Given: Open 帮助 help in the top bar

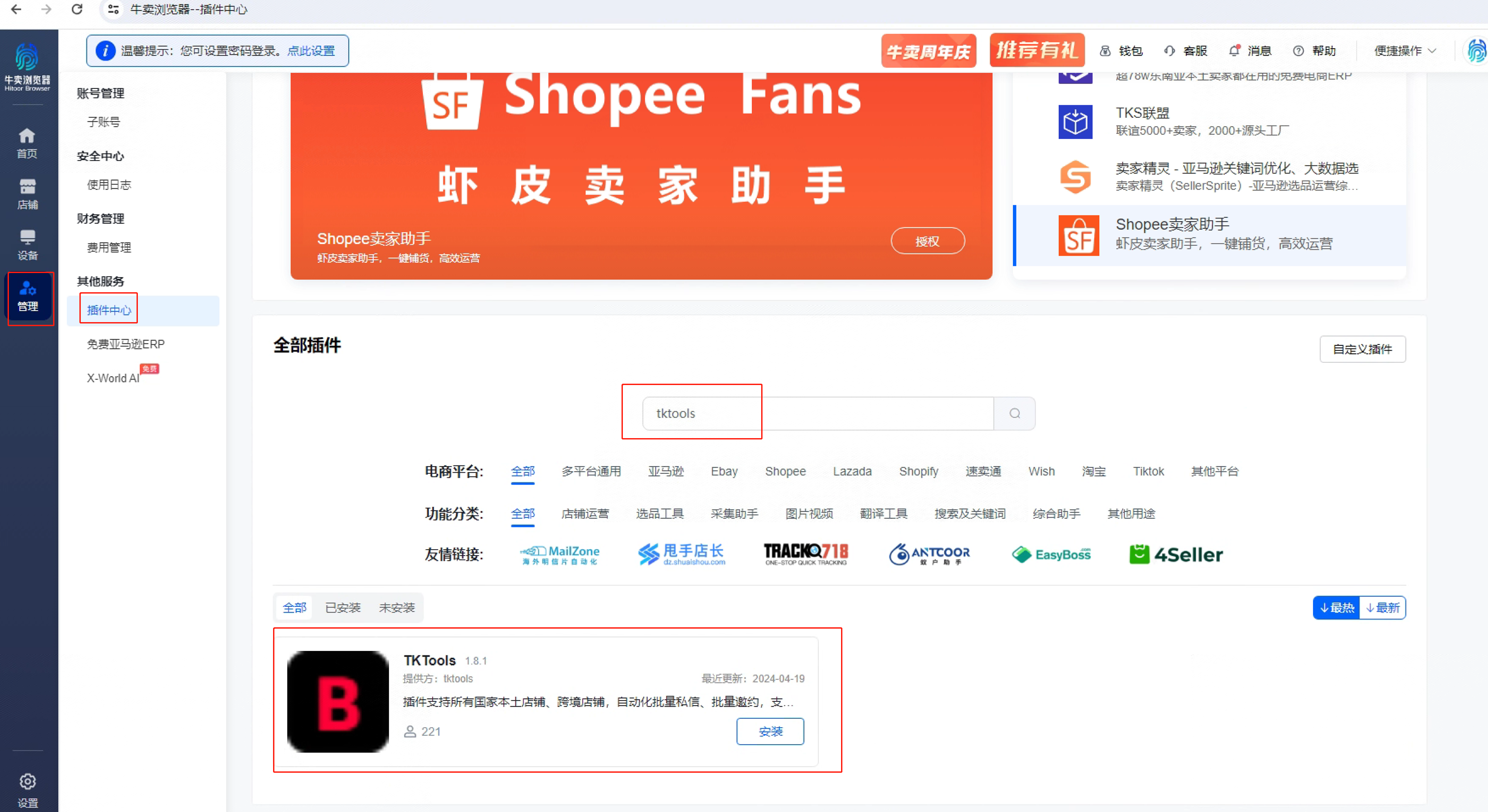Looking at the screenshot, I should tap(1314, 51).
